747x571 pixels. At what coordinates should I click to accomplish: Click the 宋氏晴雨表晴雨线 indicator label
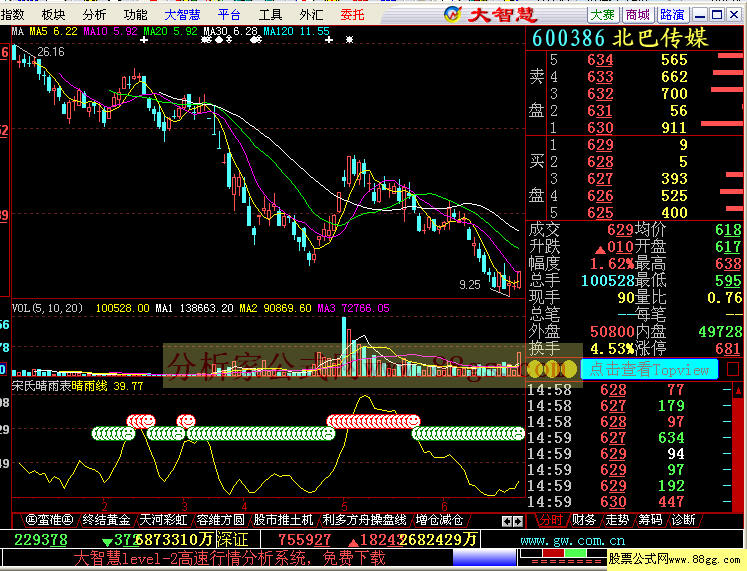[x=60, y=386]
